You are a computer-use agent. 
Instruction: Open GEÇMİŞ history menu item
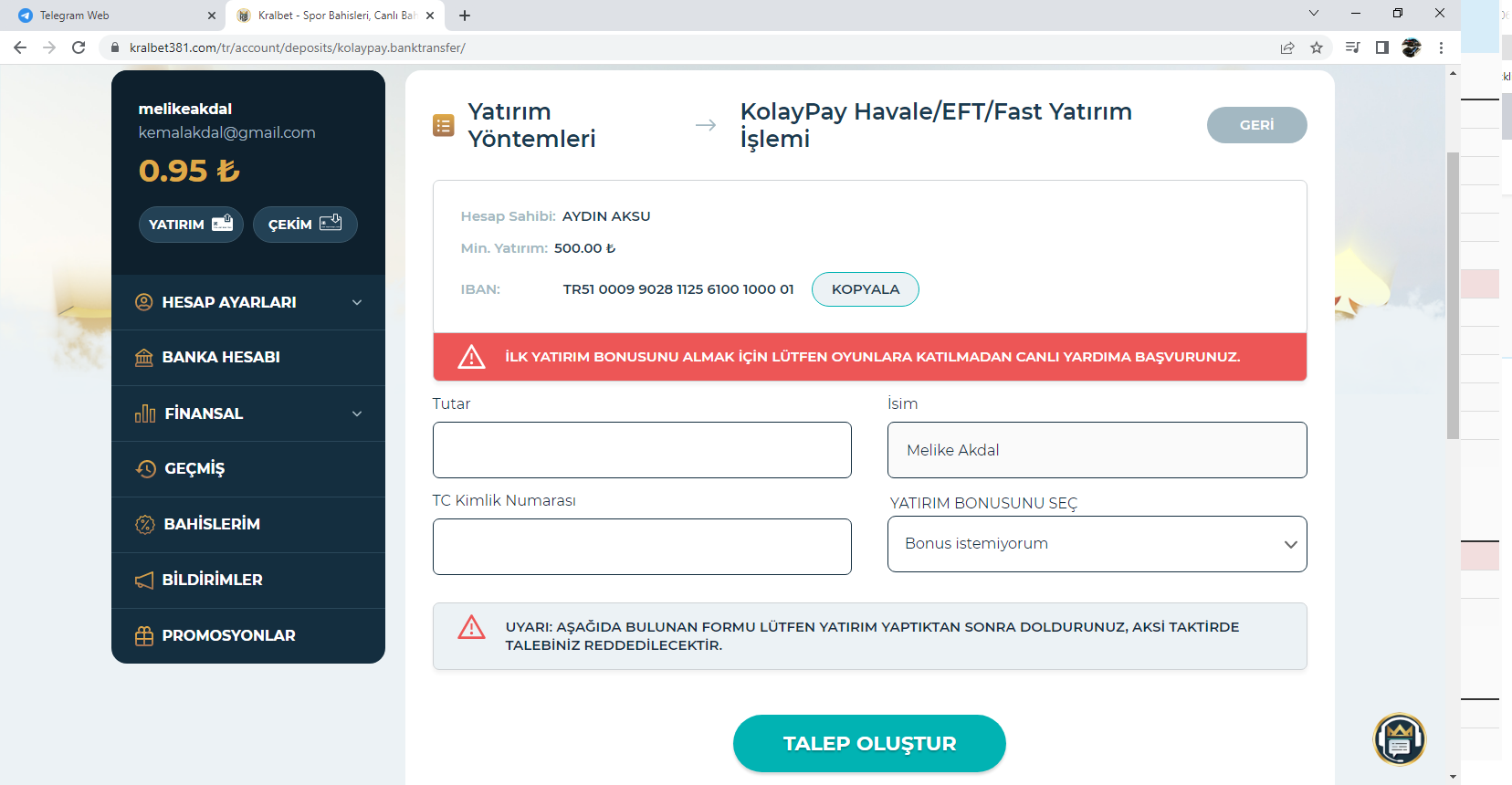[248, 469]
